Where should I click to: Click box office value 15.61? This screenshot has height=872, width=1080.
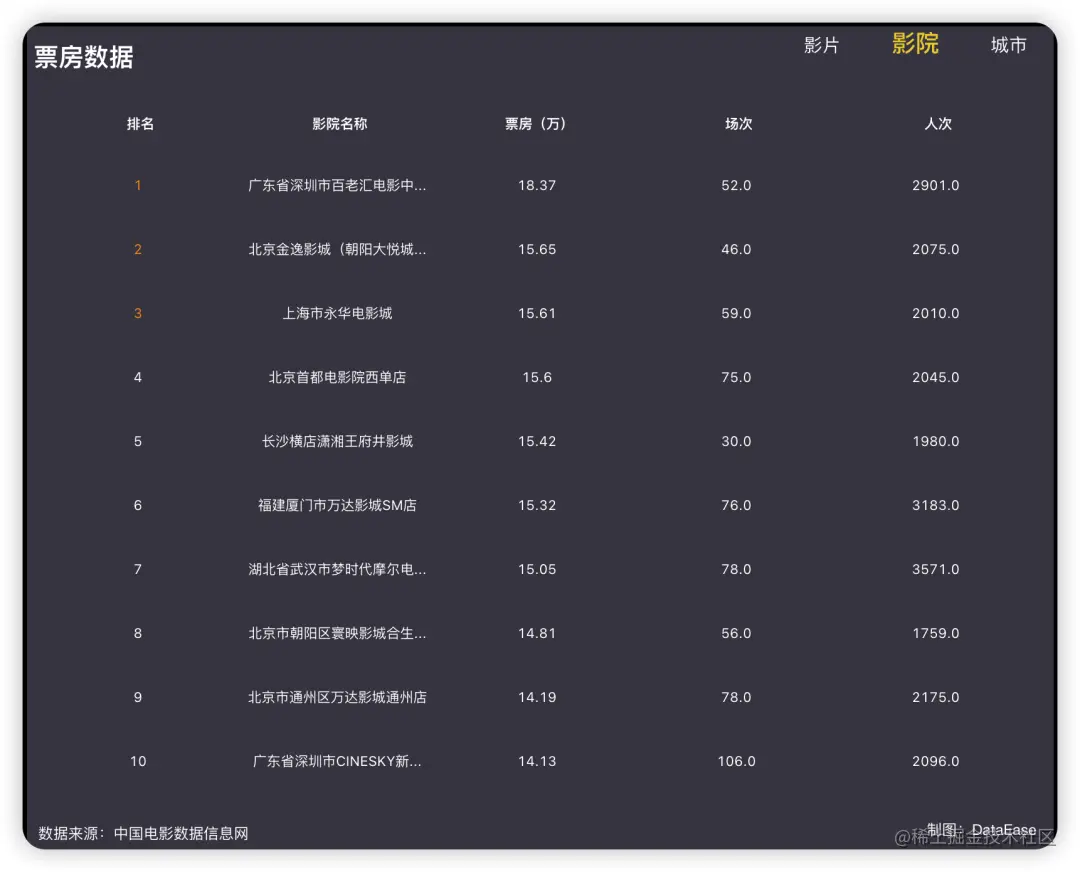click(x=537, y=313)
